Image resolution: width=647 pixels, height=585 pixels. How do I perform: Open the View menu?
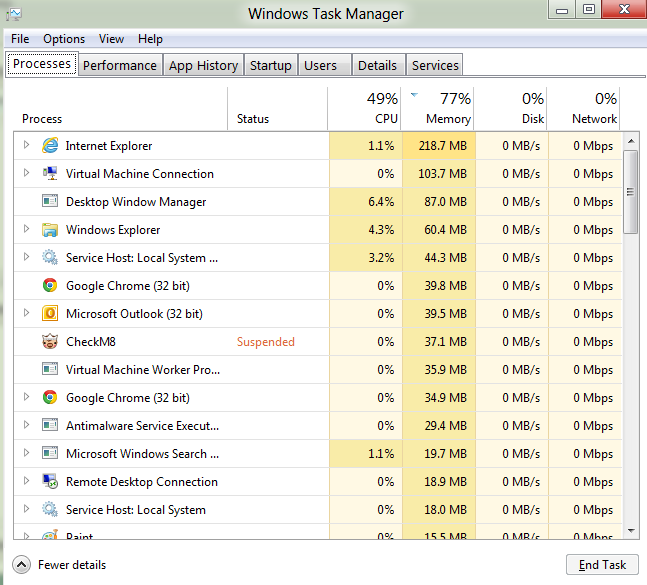(111, 39)
